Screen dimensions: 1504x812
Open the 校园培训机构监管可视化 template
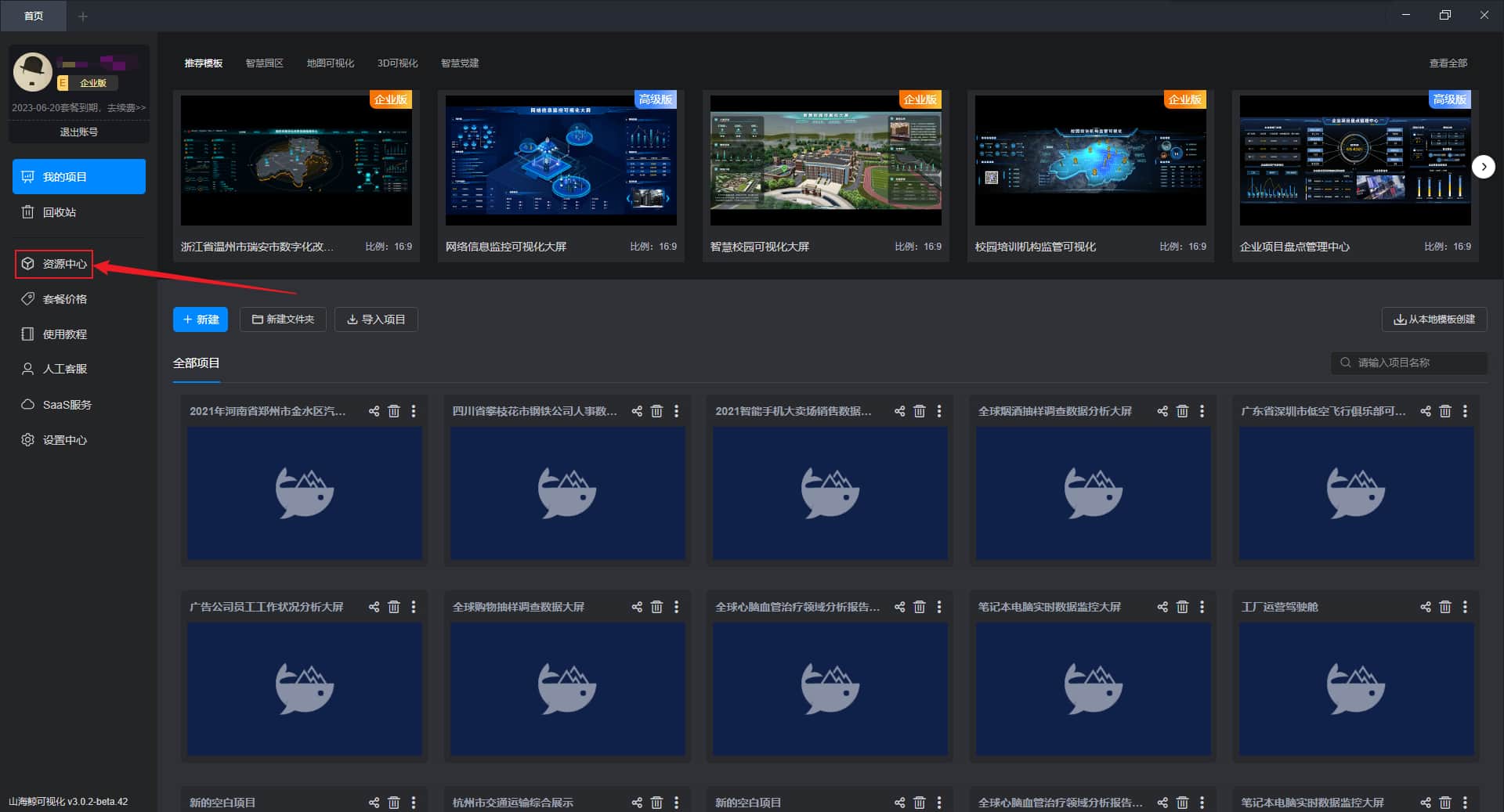click(1090, 161)
